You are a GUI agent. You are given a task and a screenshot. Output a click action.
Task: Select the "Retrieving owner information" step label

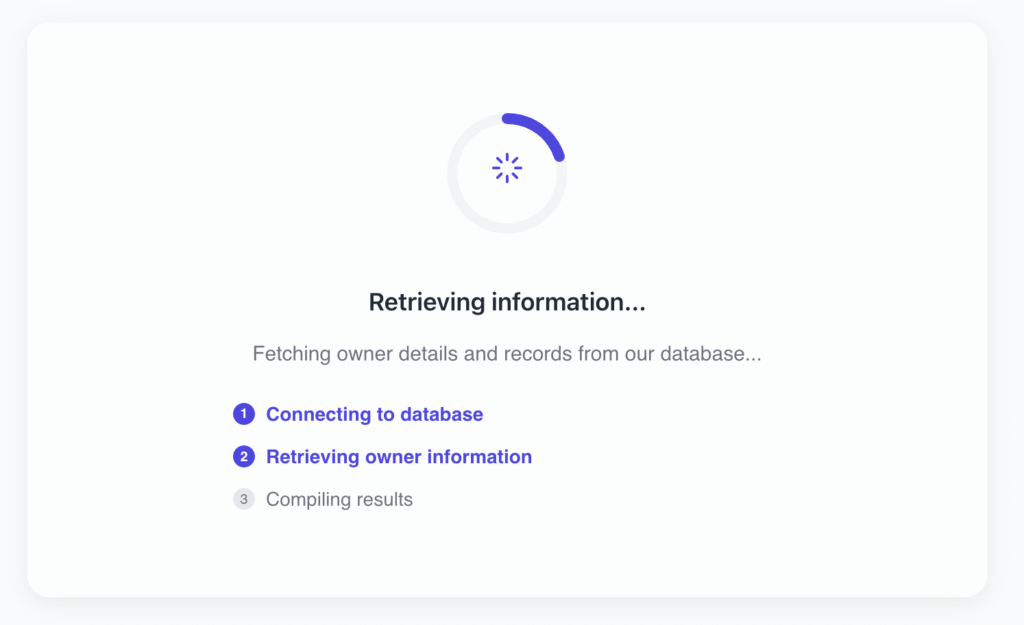tap(398, 457)
